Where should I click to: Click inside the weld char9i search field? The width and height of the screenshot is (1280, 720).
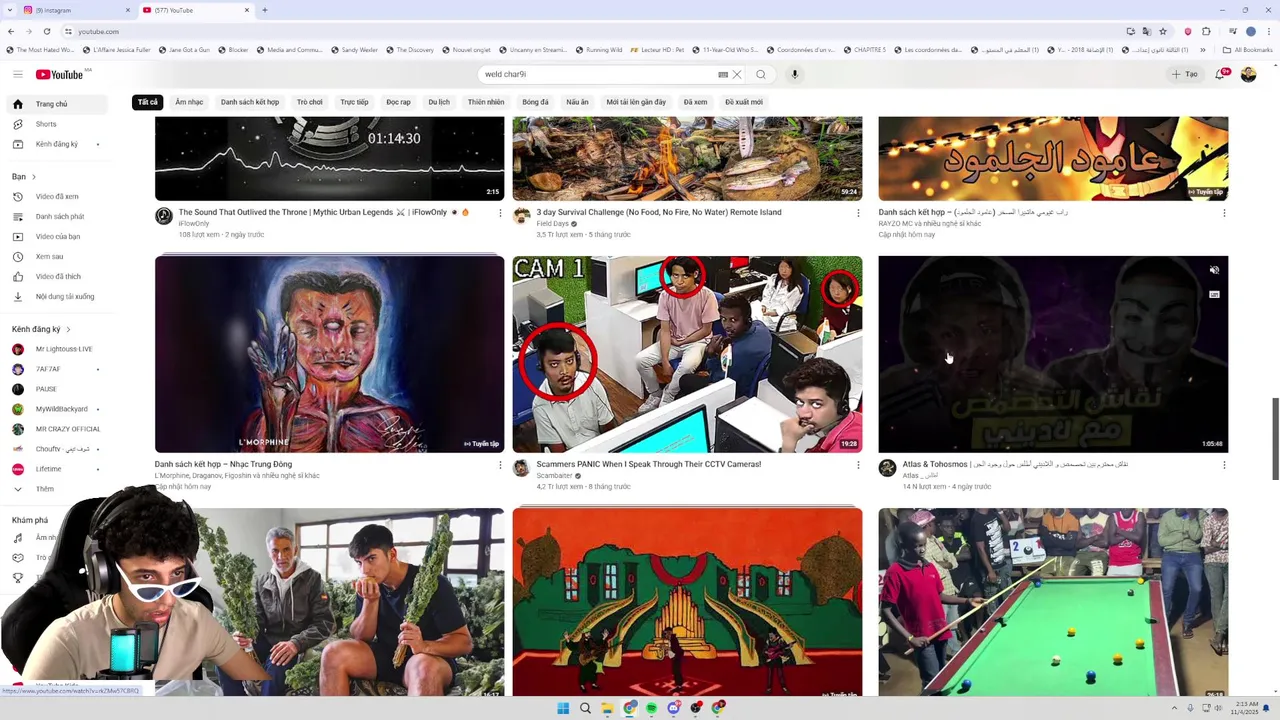(x=600, y=74)
